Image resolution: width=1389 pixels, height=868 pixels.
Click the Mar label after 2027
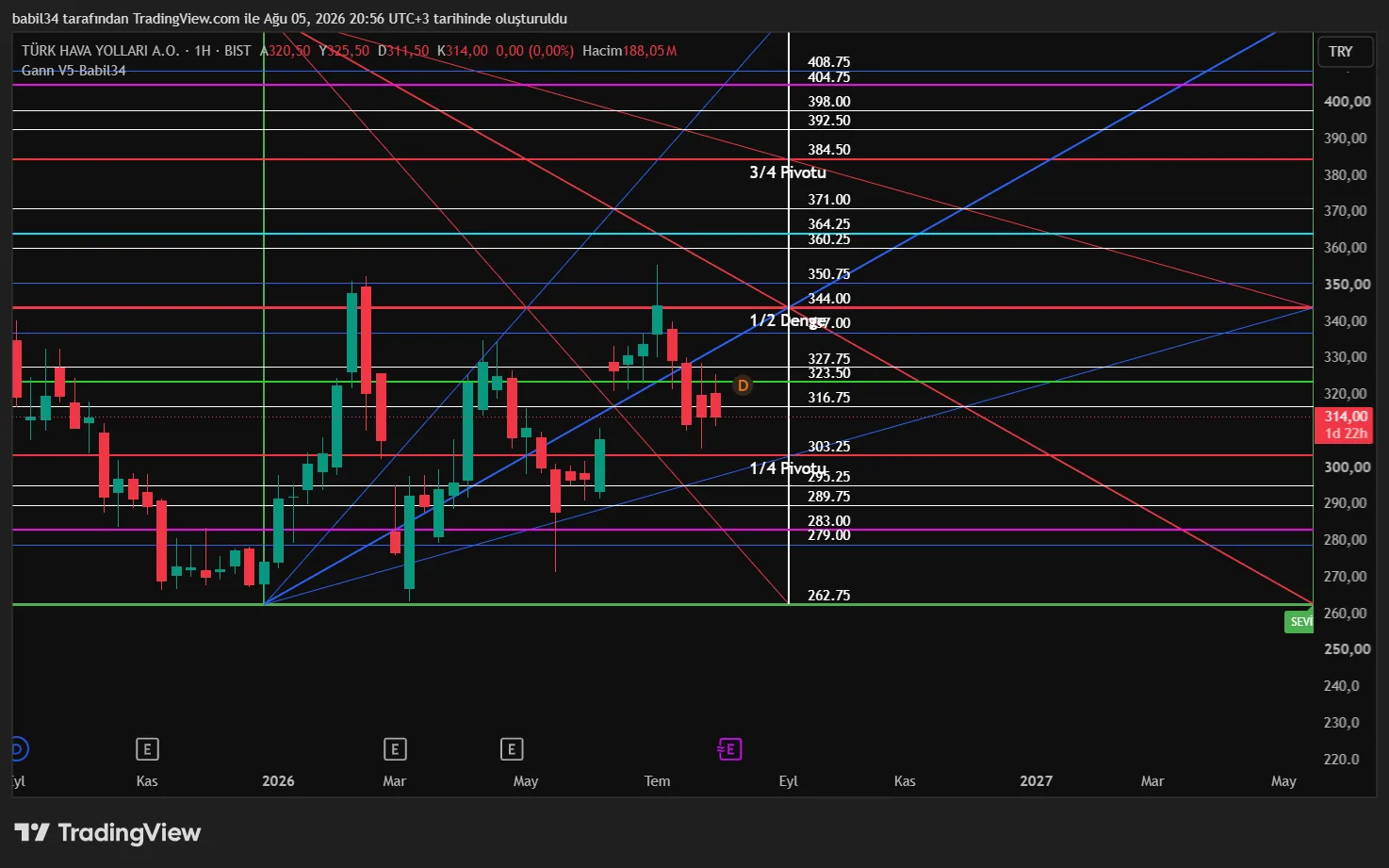1152,781
